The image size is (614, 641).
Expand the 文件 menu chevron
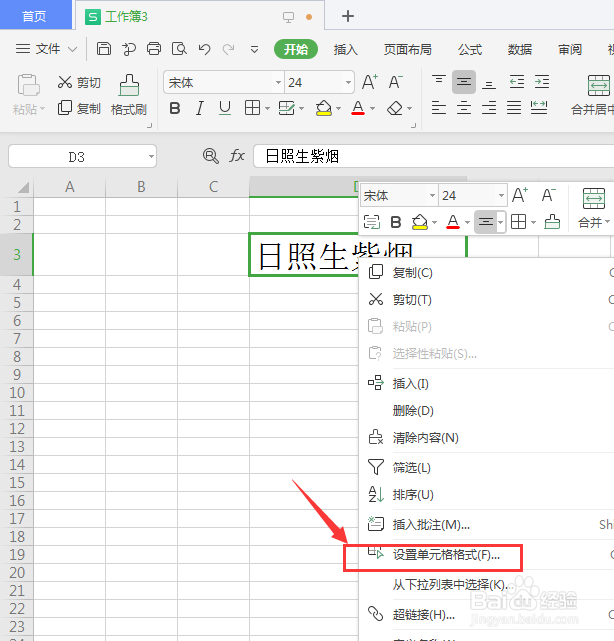(72, 49)
